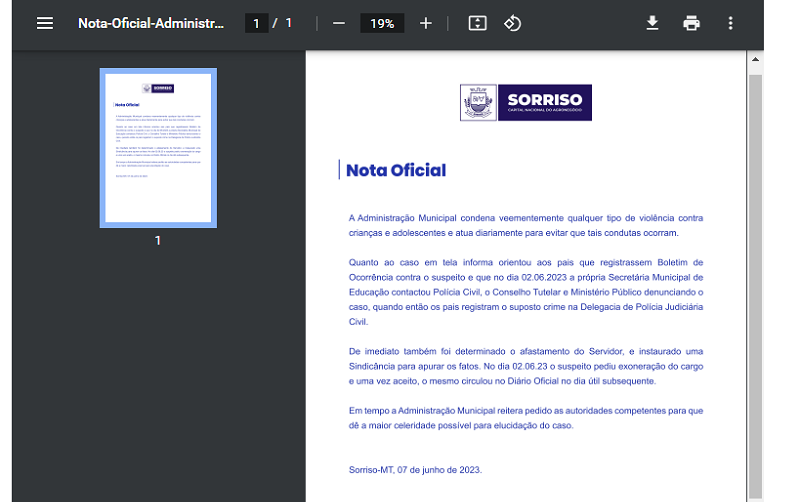Click the paragraph starting with De imediato também
Viewport: 800px width, 502px height.
pyautogui.click(x=526, y=366)
